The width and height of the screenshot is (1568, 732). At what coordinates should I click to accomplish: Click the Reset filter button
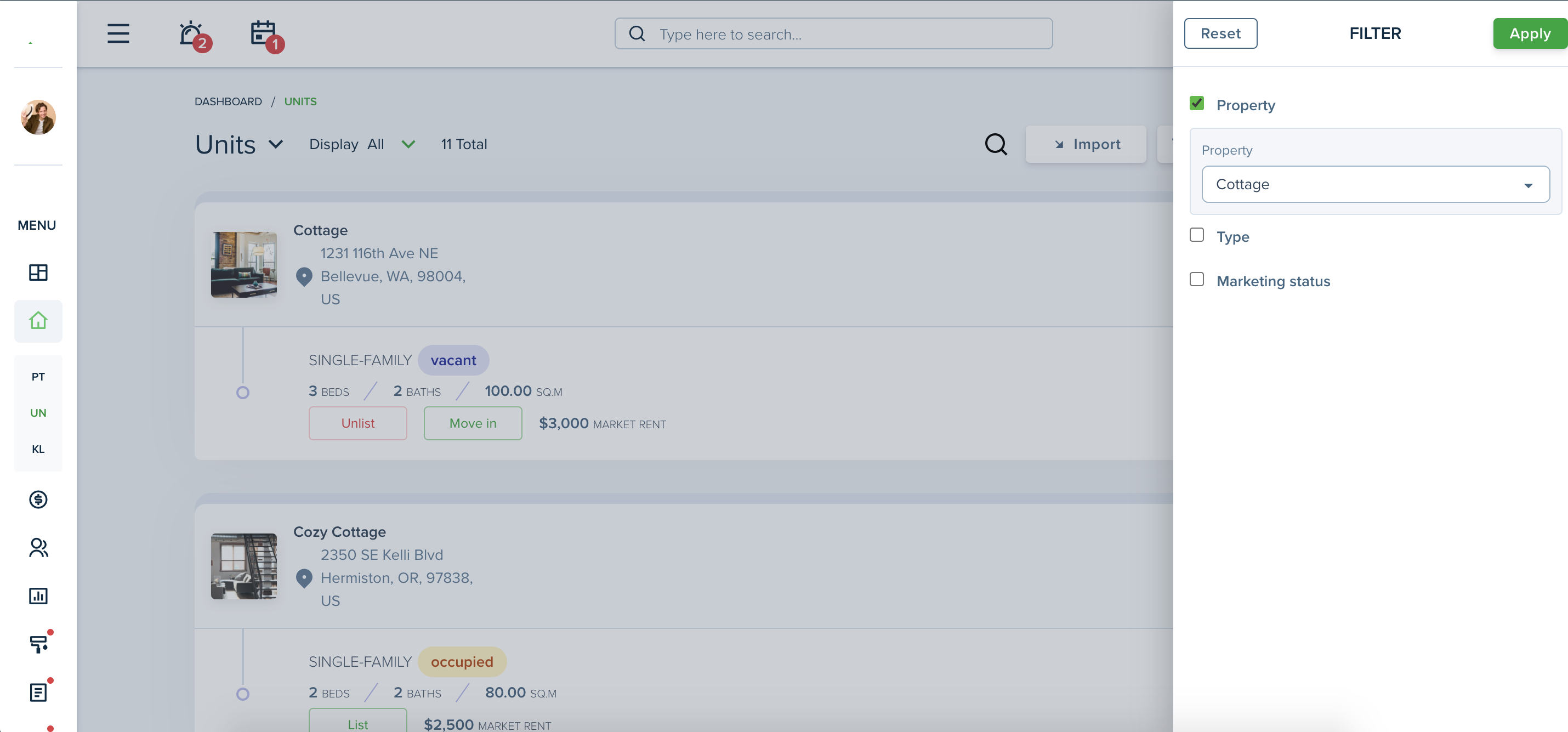pyautogui.click(x=1220, y=33)
